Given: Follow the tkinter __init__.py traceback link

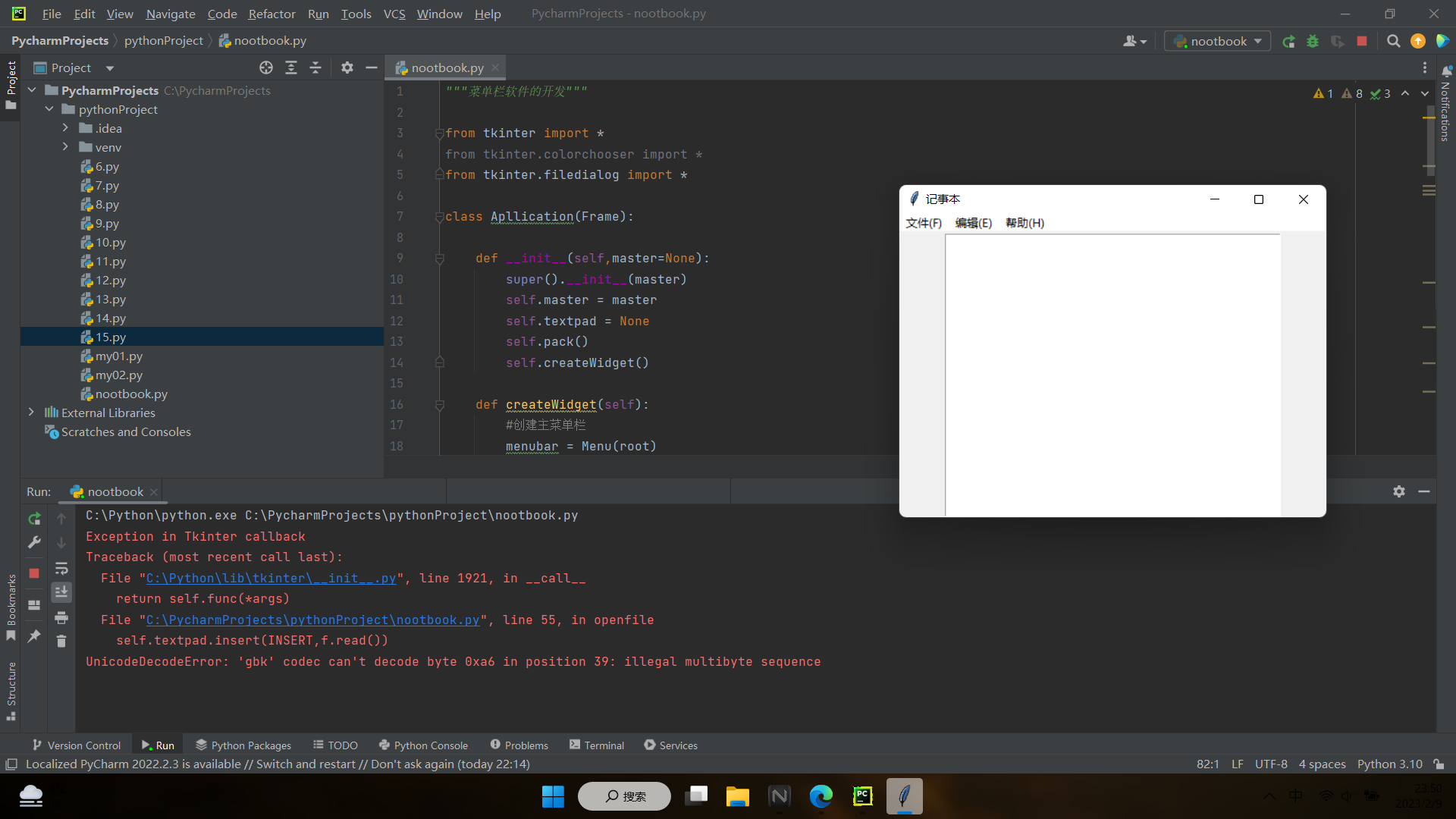Looking at the screenshot, I should [271, 579].
